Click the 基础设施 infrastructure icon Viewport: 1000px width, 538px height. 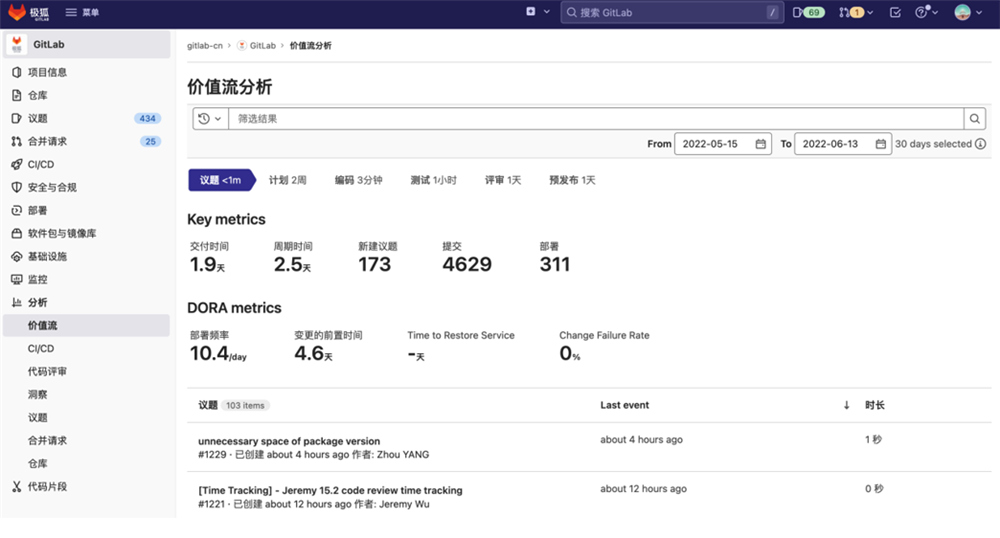pyautogui.click(x=17, y=256)
